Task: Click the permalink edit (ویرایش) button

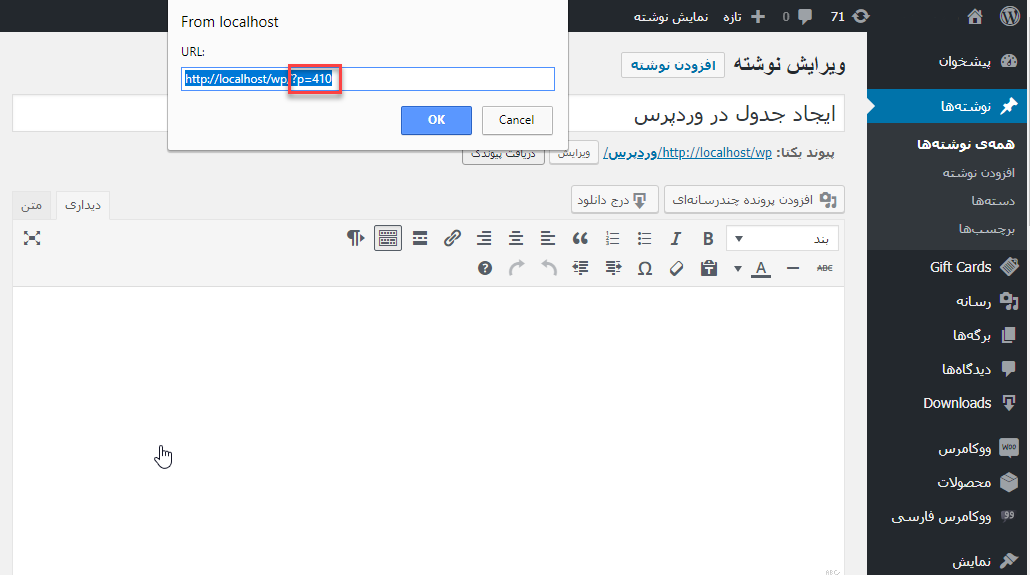Action: click(x=573, y=153)
